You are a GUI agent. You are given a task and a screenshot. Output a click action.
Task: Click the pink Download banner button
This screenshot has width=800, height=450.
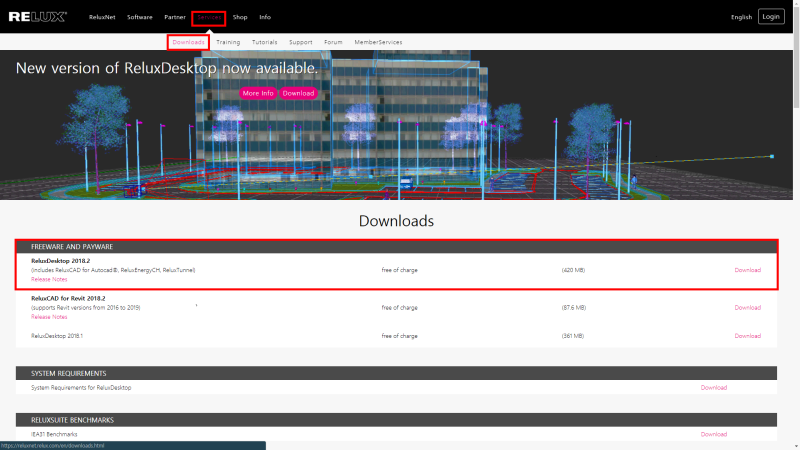[x=298, y=93]
